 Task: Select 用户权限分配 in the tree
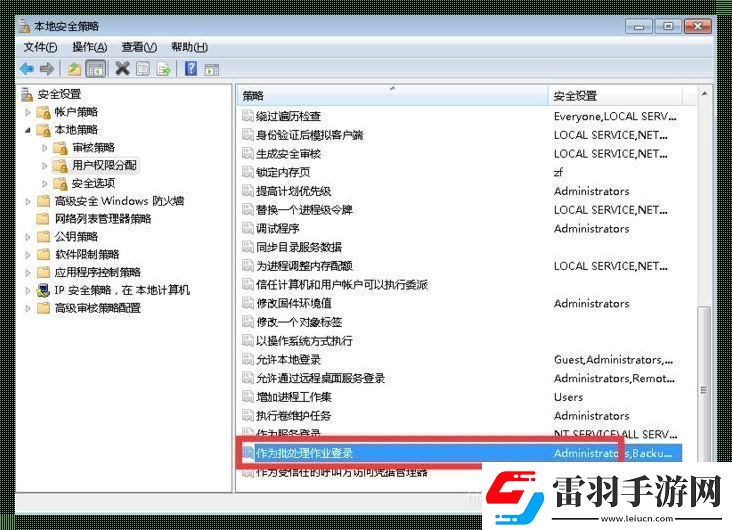[104, 165]
